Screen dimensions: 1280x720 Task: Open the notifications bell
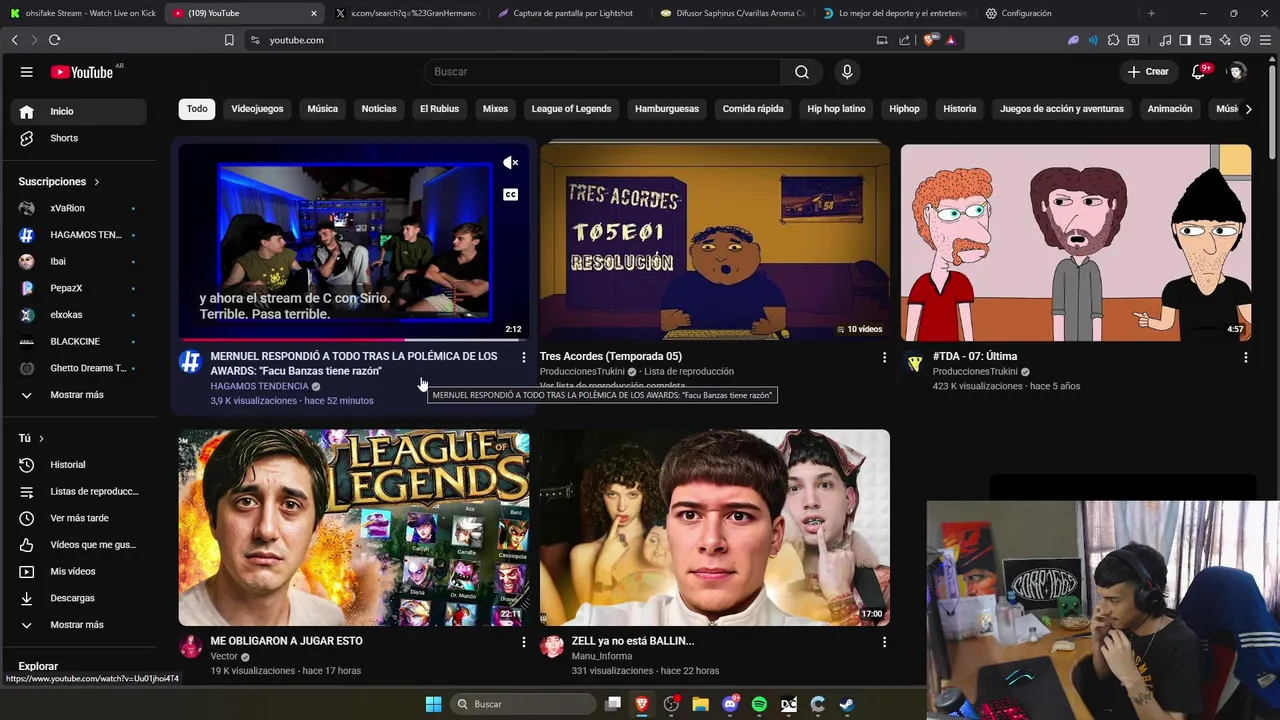(x=1199, y=72)
